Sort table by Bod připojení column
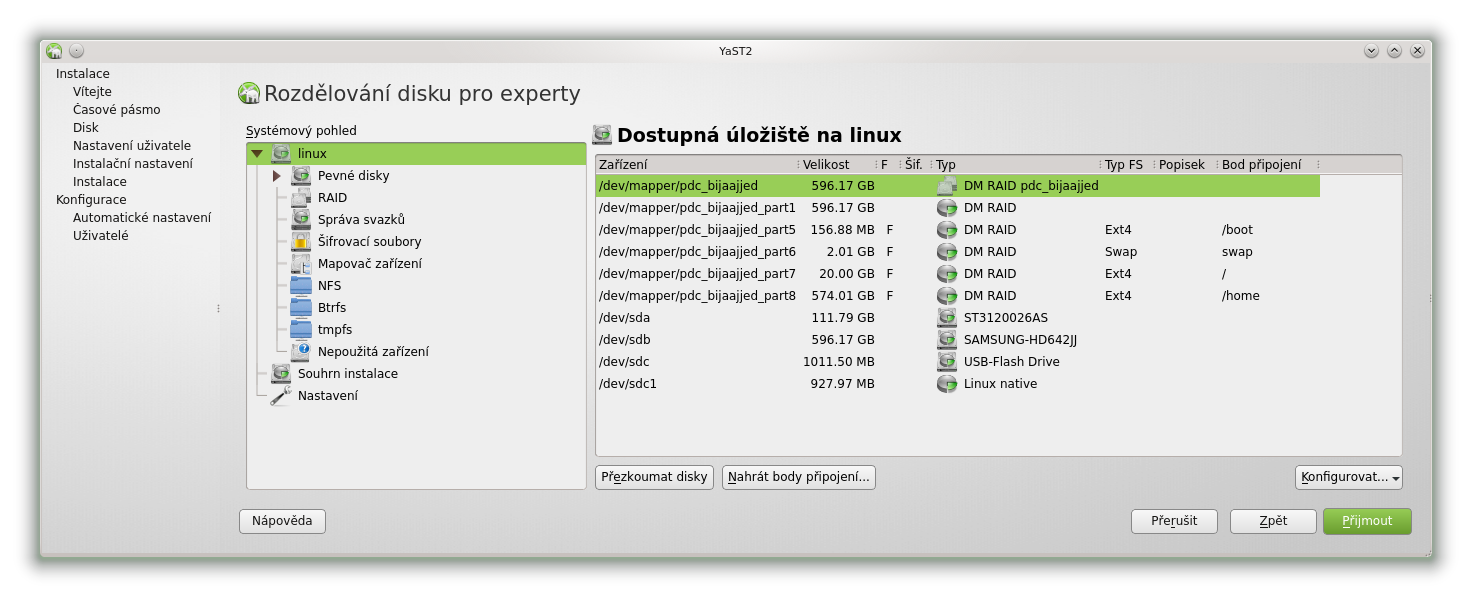Screen dimensions: 1472x597 1269,164
